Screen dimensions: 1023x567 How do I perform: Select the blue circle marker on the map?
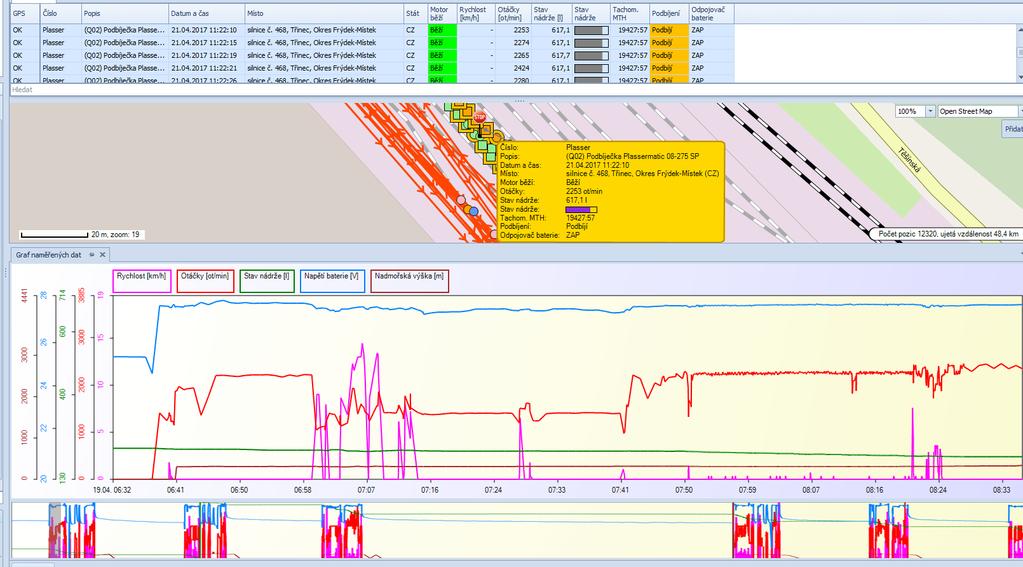(x=474, y=211)
